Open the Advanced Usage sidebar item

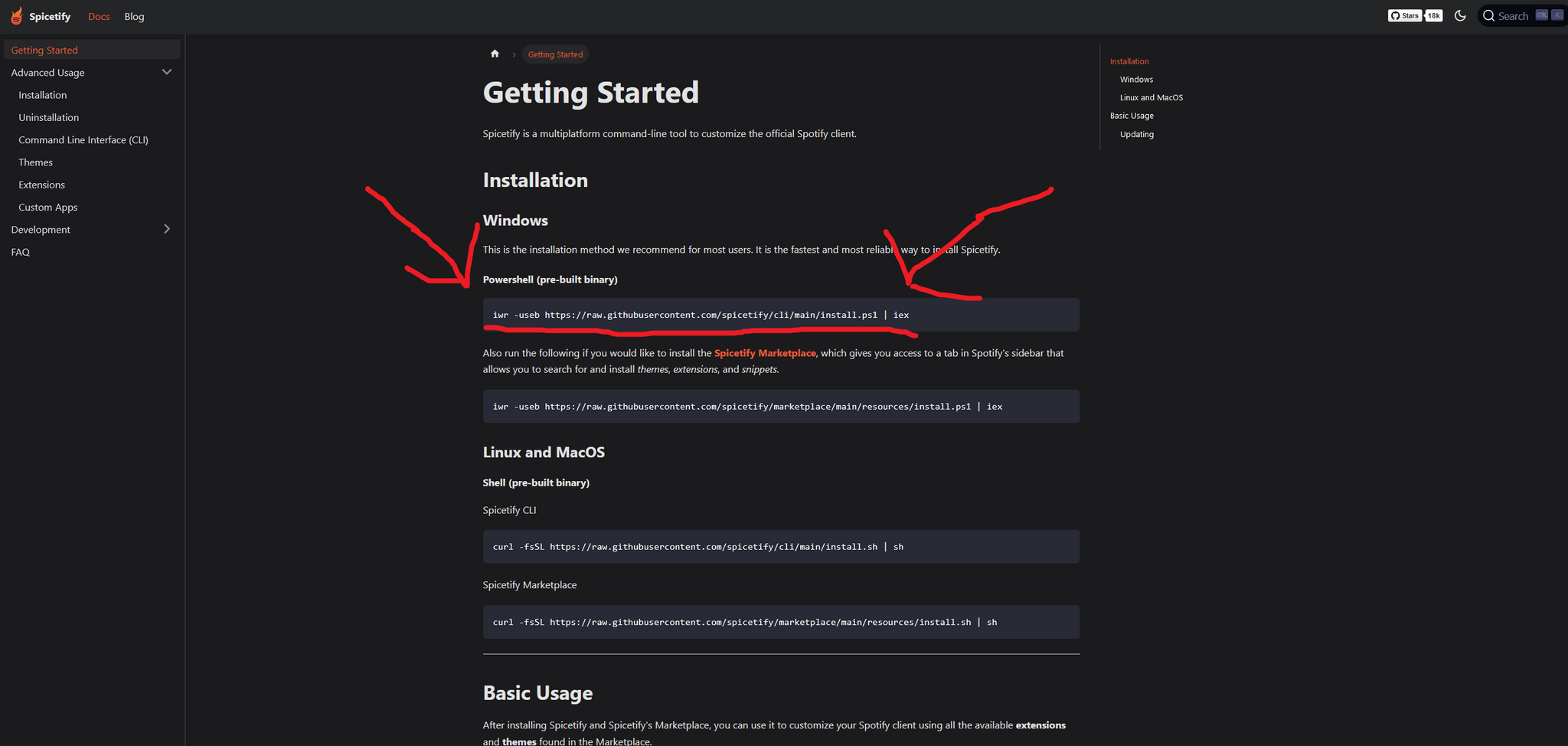click(47, 73)
